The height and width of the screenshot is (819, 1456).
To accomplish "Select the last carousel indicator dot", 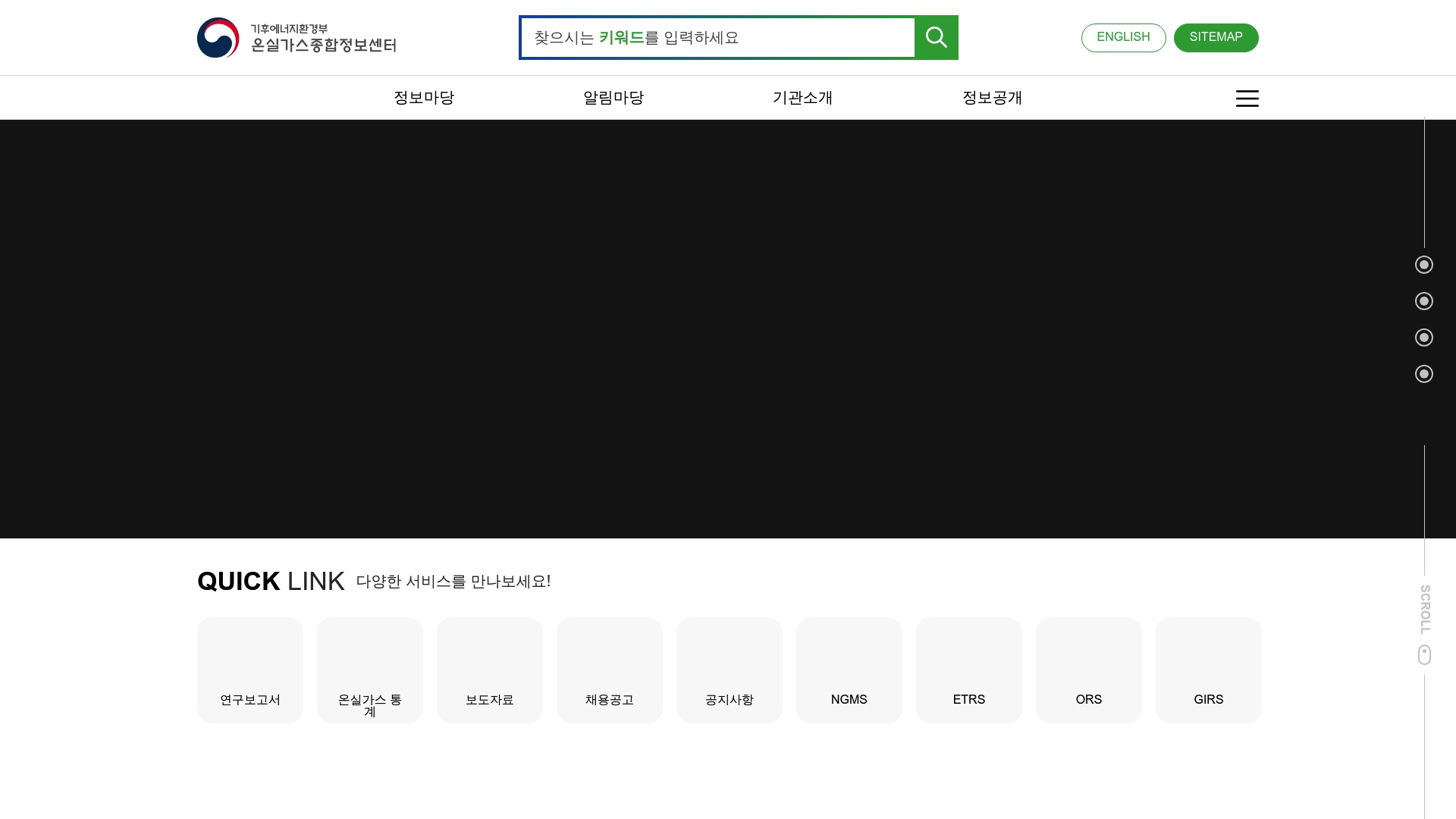I will [x=1424, y=374].
